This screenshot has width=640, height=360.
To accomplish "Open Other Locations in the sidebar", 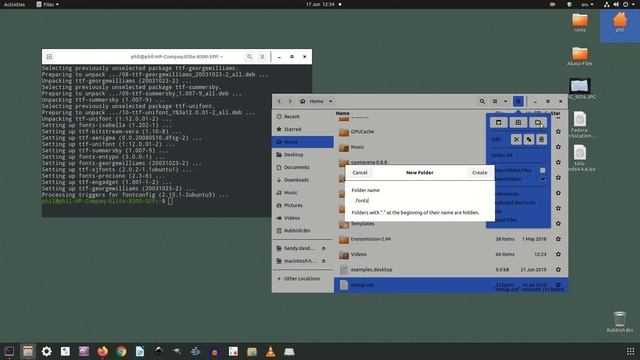I will tap(303, 278).
